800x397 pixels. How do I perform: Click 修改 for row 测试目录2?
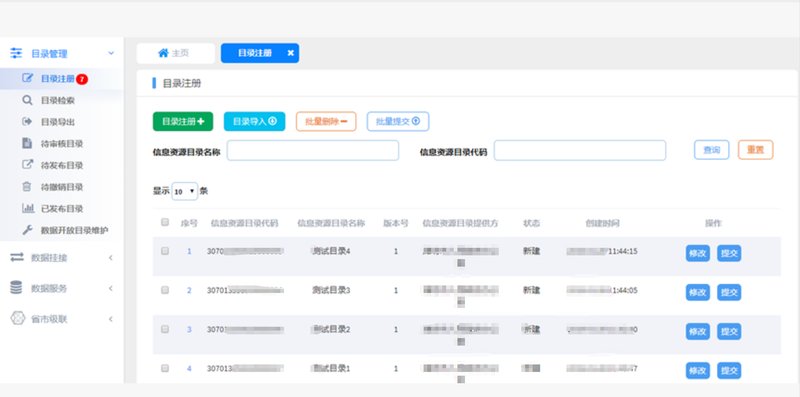point(697,331)
